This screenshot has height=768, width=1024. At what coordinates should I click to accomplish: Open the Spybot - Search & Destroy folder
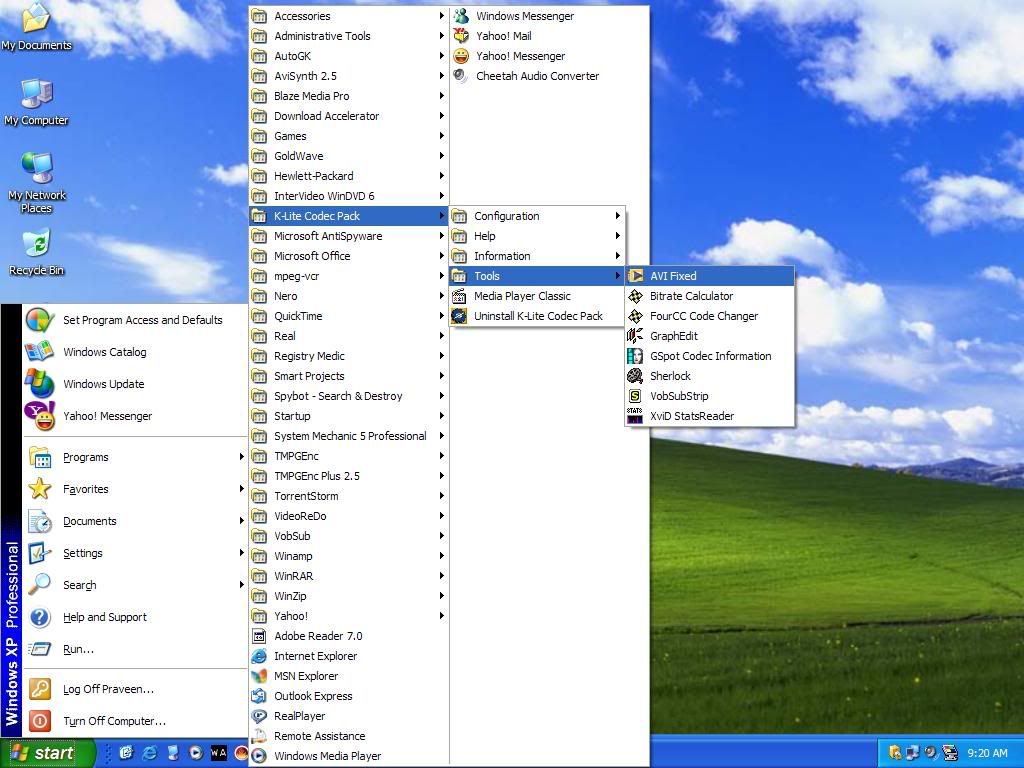tap(349, 396)
